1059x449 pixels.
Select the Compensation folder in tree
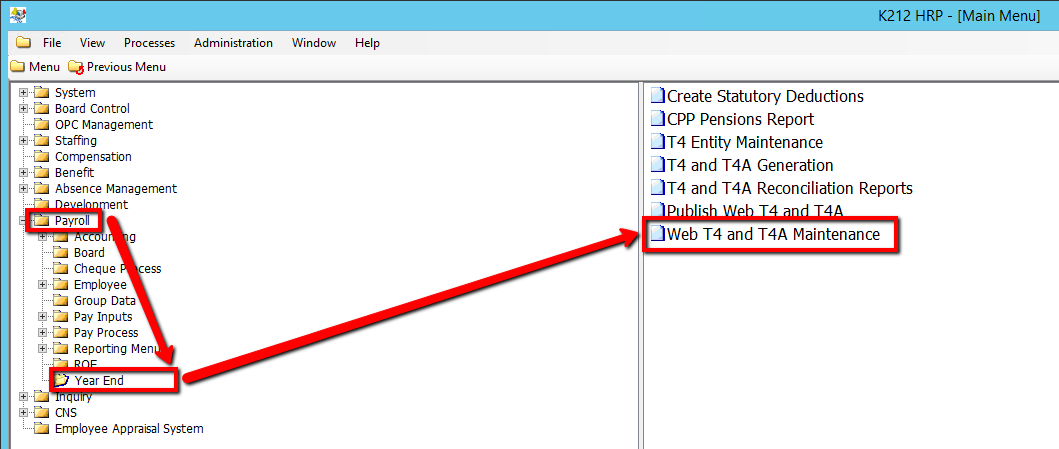click(x=93, y=157)
